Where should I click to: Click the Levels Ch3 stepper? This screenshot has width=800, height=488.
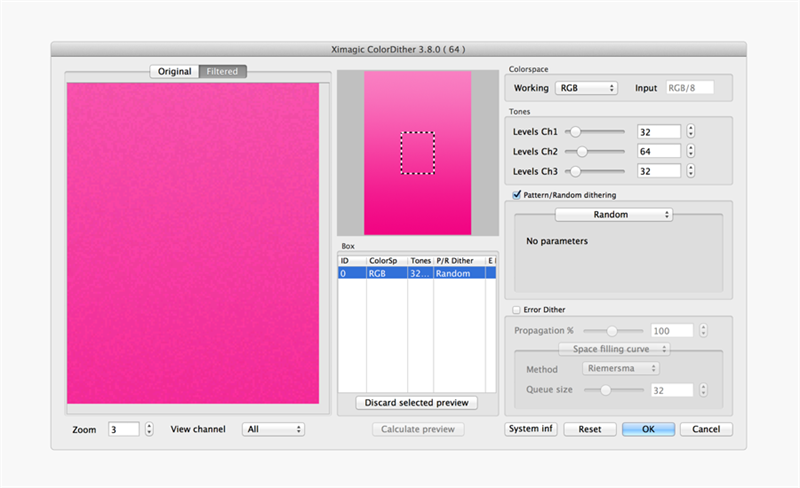pos(691,171)
